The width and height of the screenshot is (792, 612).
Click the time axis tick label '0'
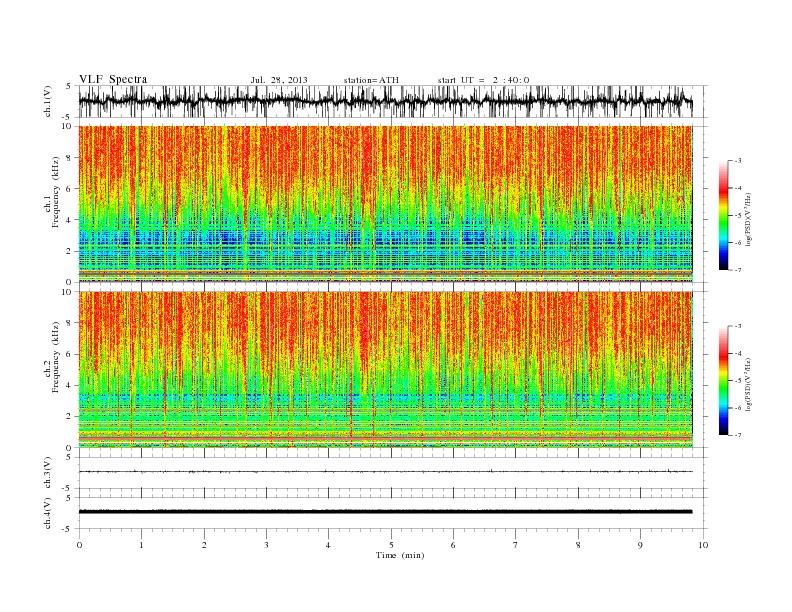[x=79, y=545]
